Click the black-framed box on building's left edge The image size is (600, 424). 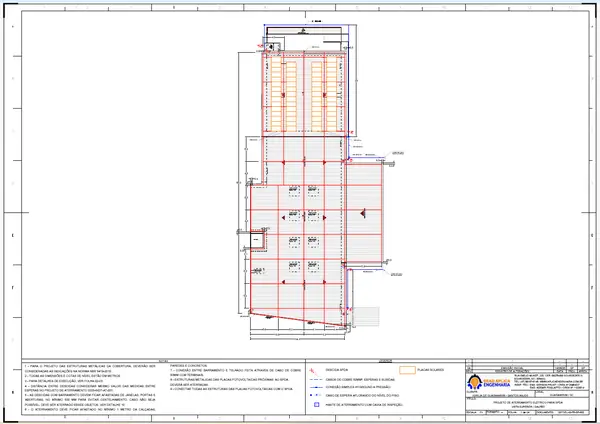coord(257,240)
